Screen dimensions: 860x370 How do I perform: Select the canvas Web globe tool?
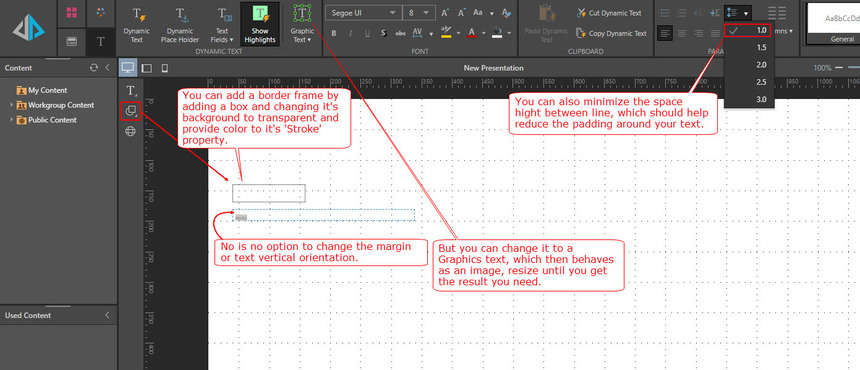tap(131, 131)
